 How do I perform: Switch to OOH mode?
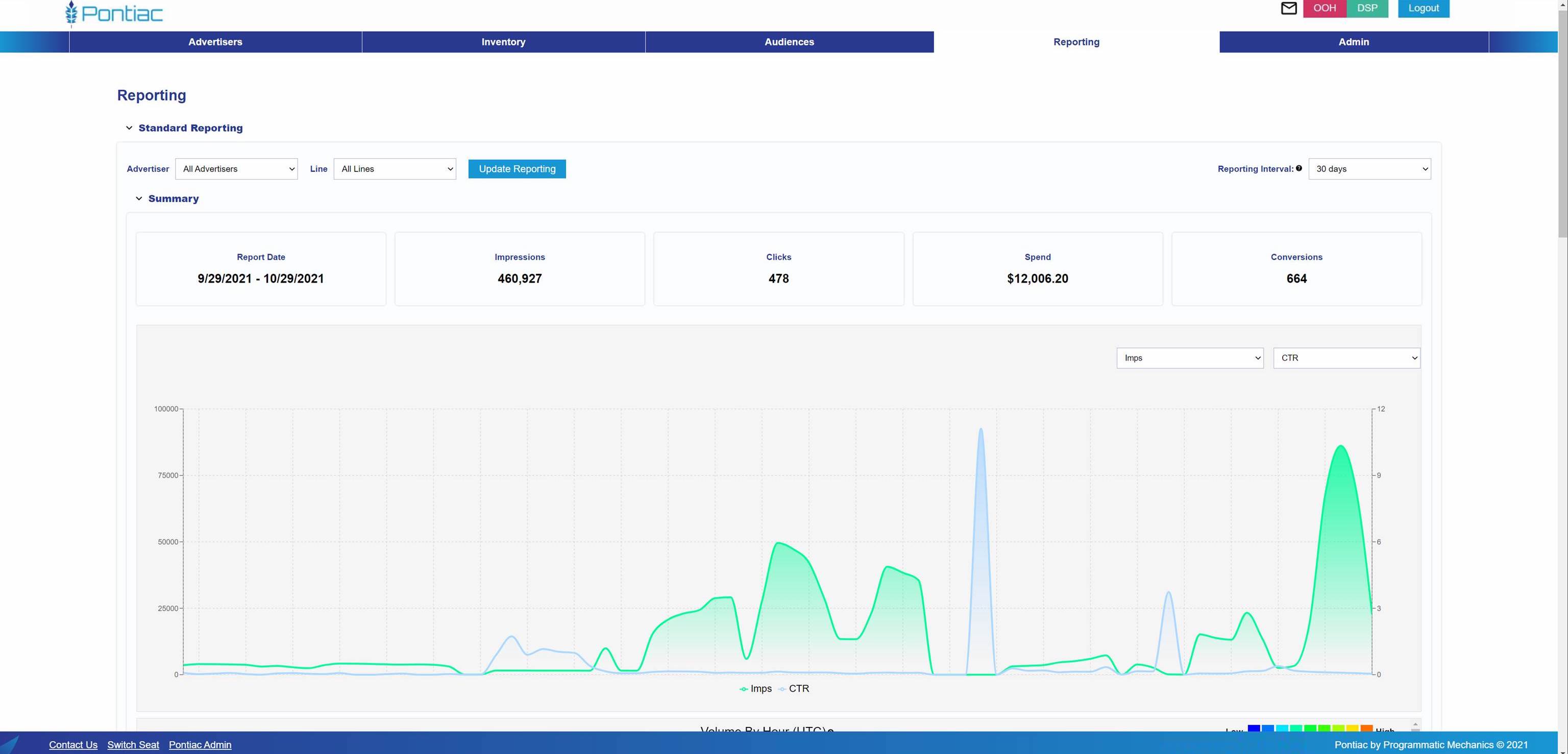(x=1325, y=8)
